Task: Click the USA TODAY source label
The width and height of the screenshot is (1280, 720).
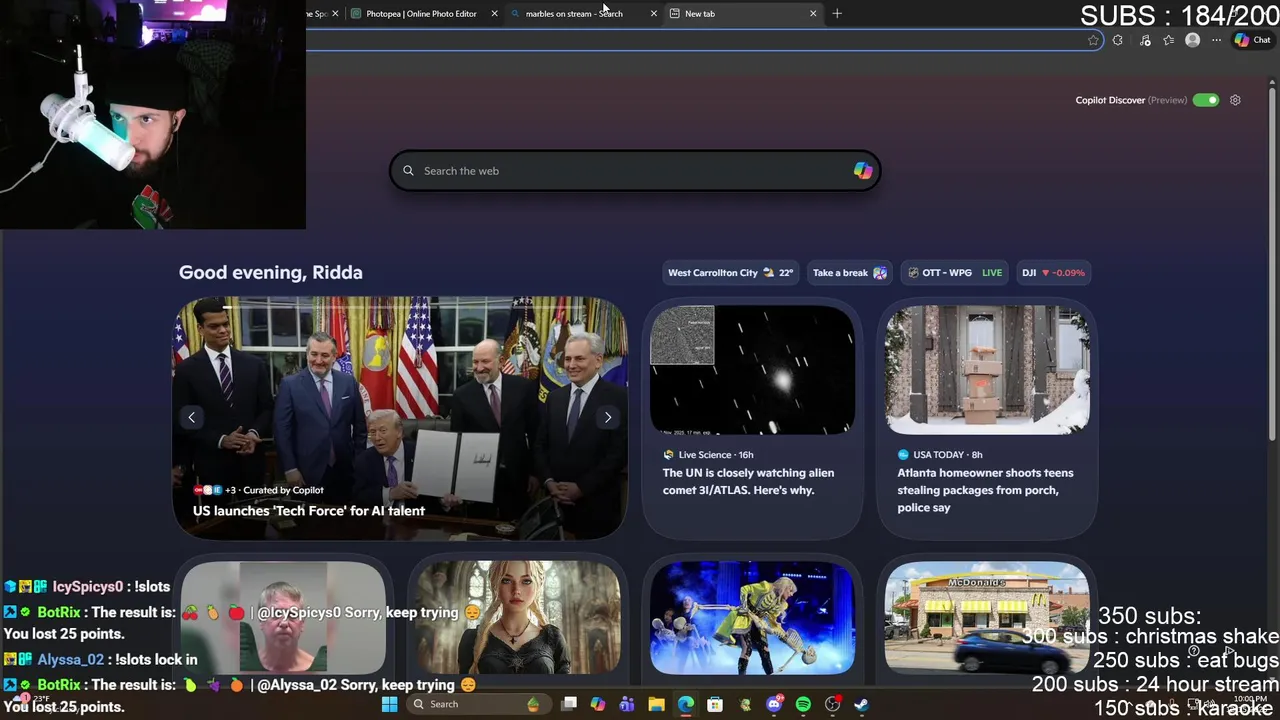Action: [x=940, y=455]
